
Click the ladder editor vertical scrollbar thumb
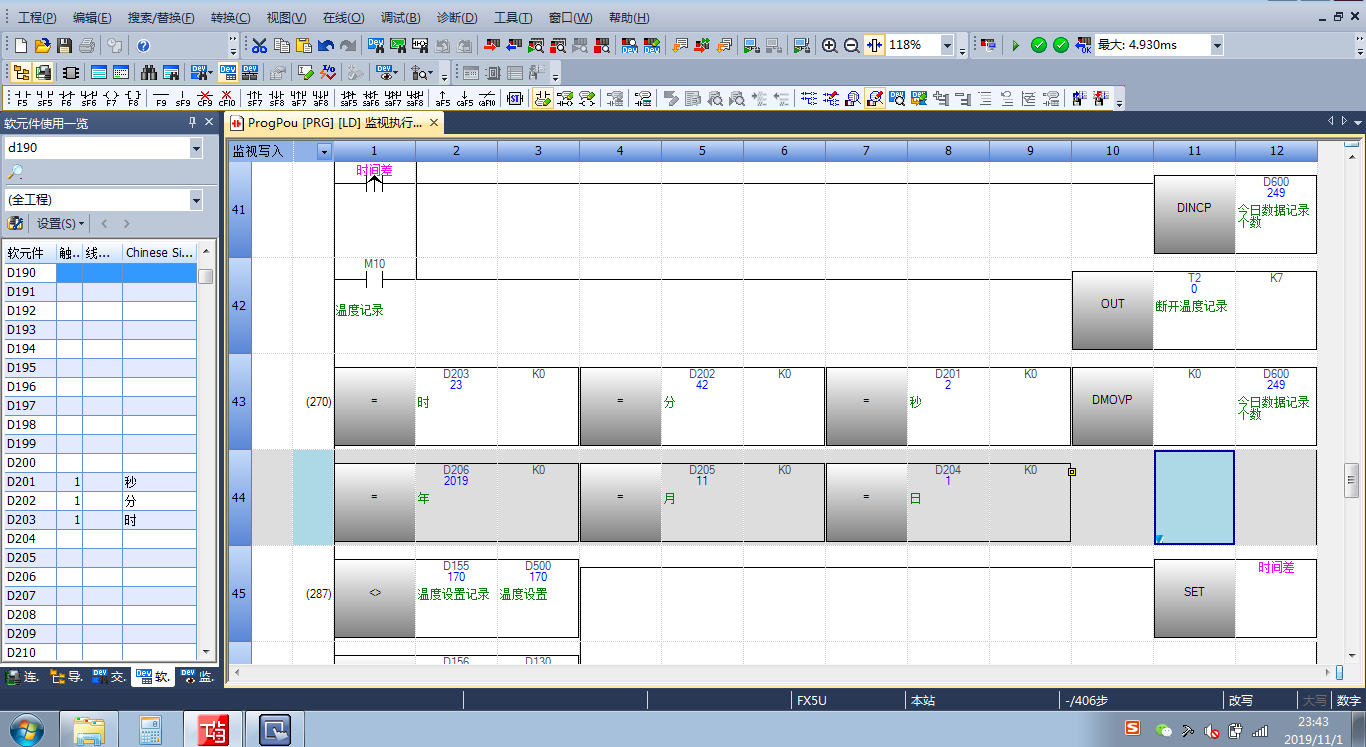[x=1351, y=480]
